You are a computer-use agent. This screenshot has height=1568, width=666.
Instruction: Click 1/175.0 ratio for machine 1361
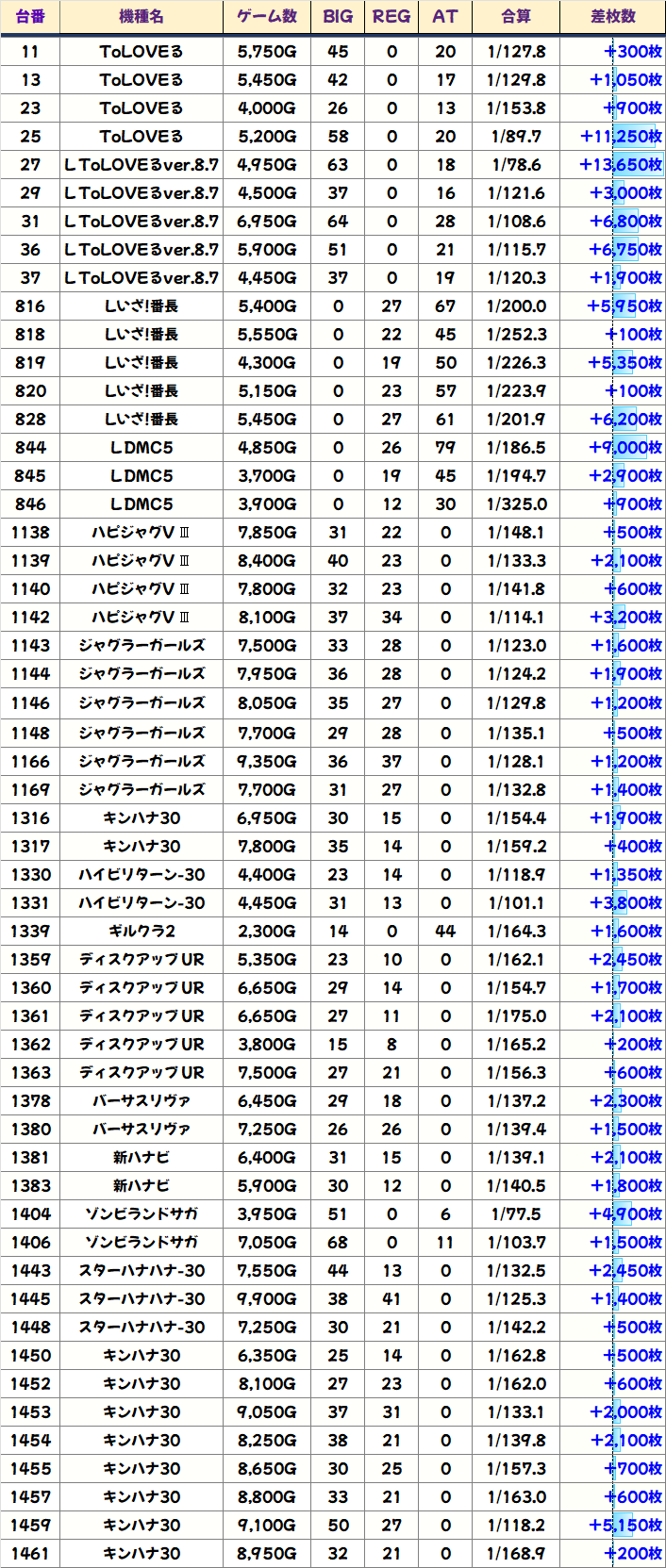pos(516,1015)
